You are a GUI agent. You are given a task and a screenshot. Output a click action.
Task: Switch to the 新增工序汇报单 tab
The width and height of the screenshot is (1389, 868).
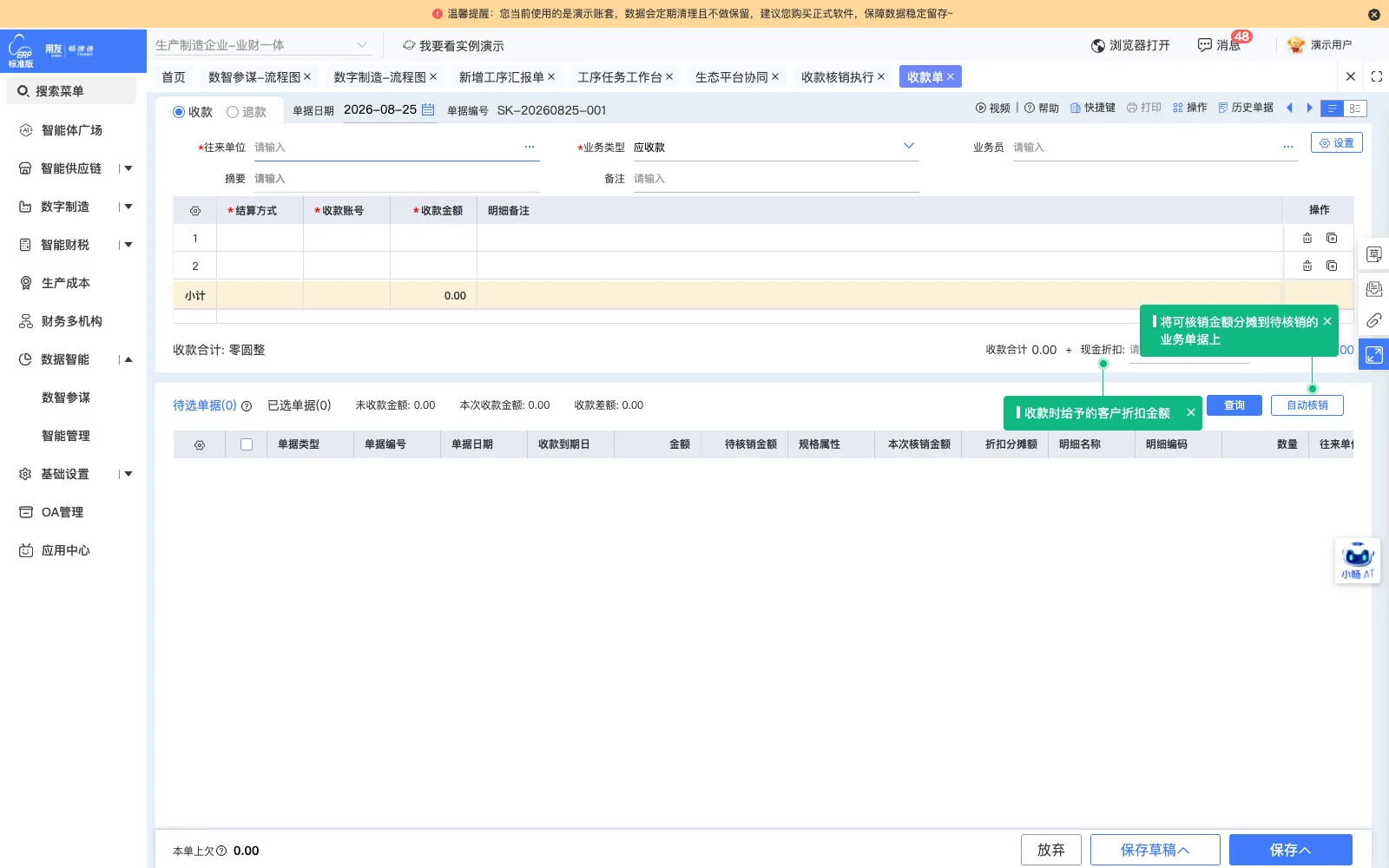[501, 77]
